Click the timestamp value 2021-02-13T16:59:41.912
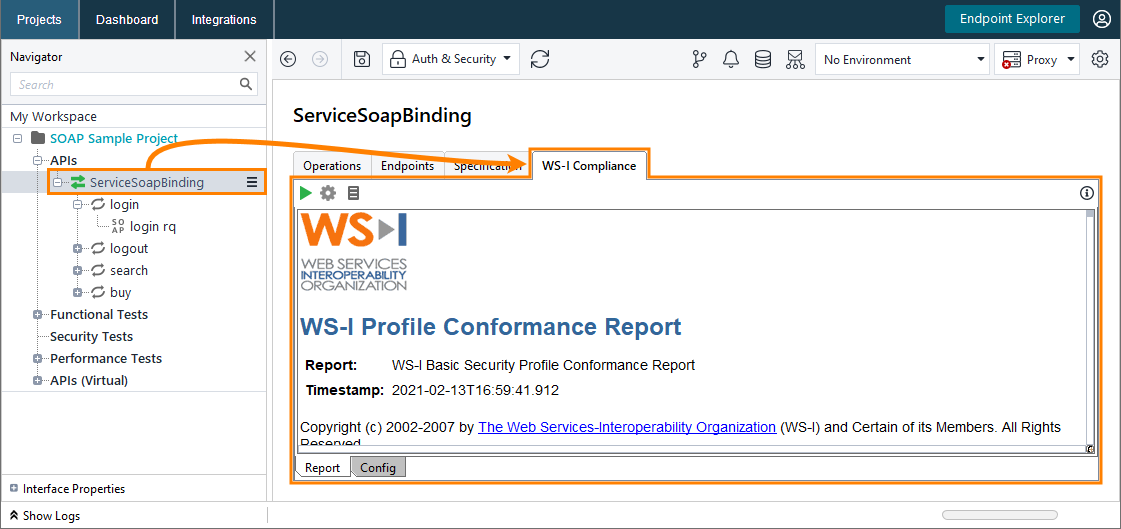1121x529 pixels. [x=475, y=390]
